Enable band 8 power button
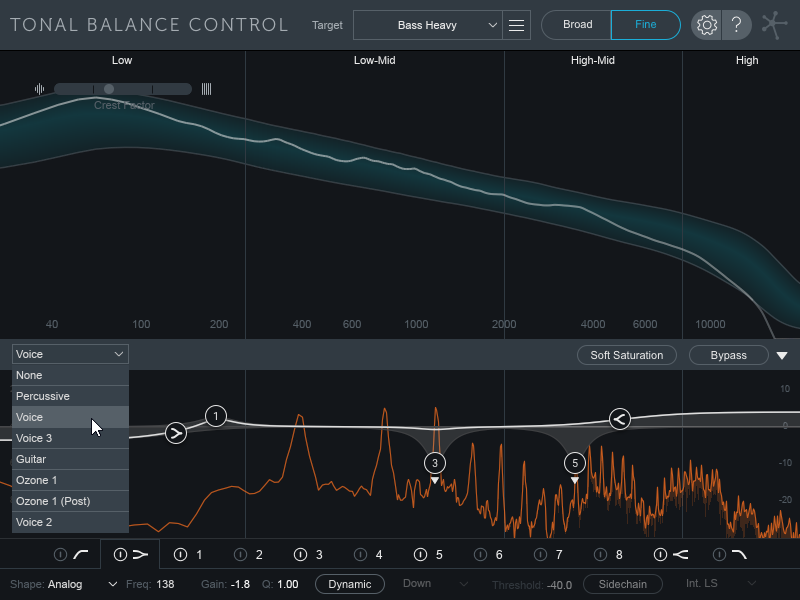 point(601,555)
